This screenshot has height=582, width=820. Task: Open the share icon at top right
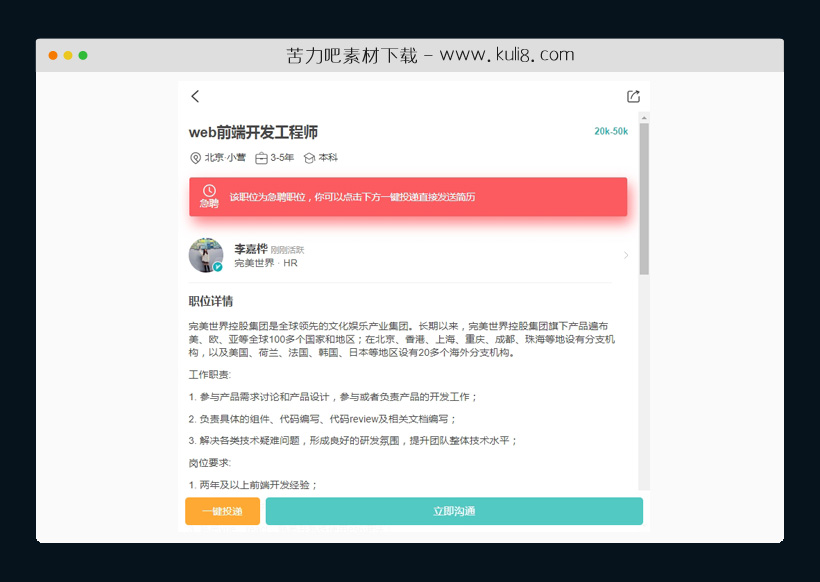click(x=632, y=96)
